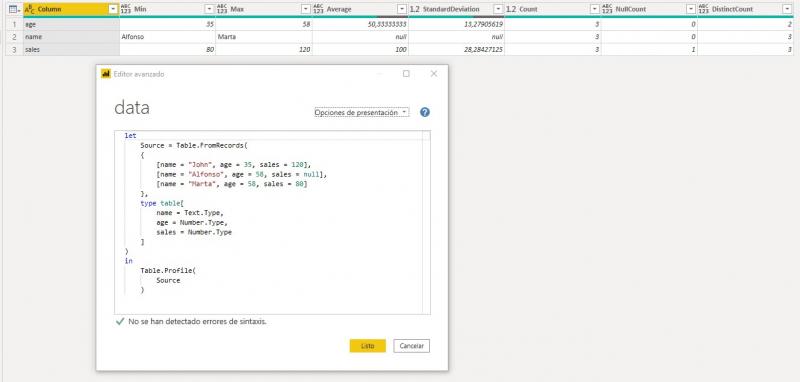Click the help question mark icon in editor
The image size is (800, 382).
(x=424, y=112)
